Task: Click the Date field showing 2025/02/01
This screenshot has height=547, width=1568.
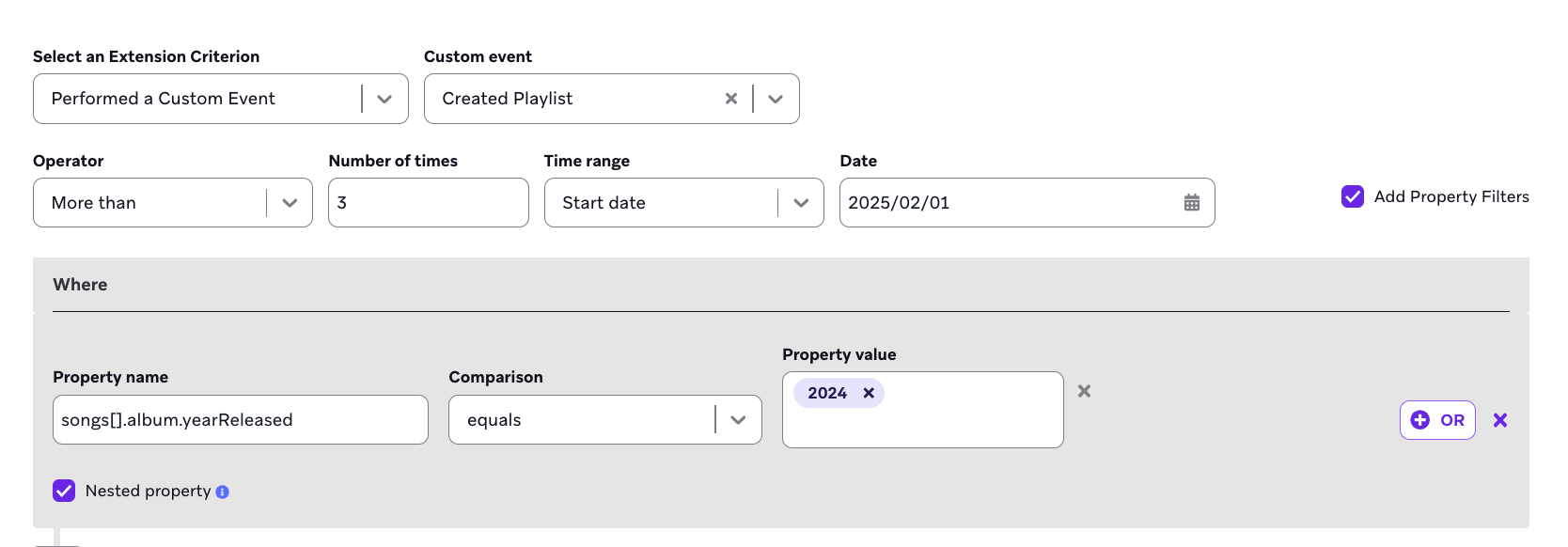Action: point(1006,203)
